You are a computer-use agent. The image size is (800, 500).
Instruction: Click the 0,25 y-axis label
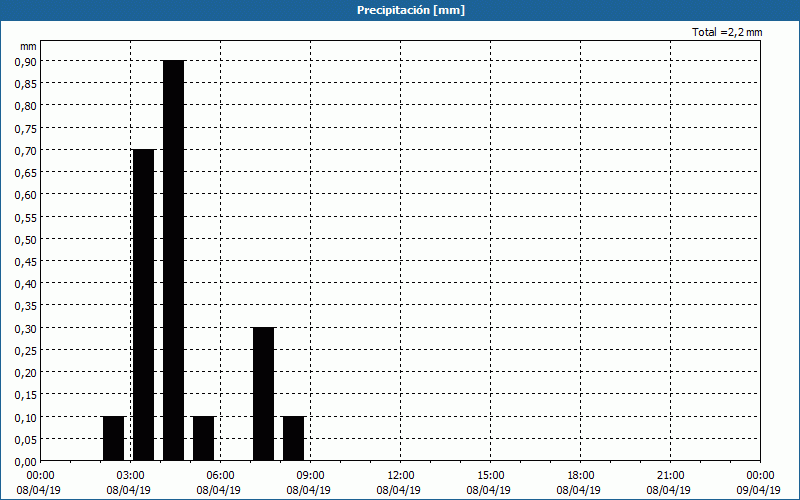26,351
